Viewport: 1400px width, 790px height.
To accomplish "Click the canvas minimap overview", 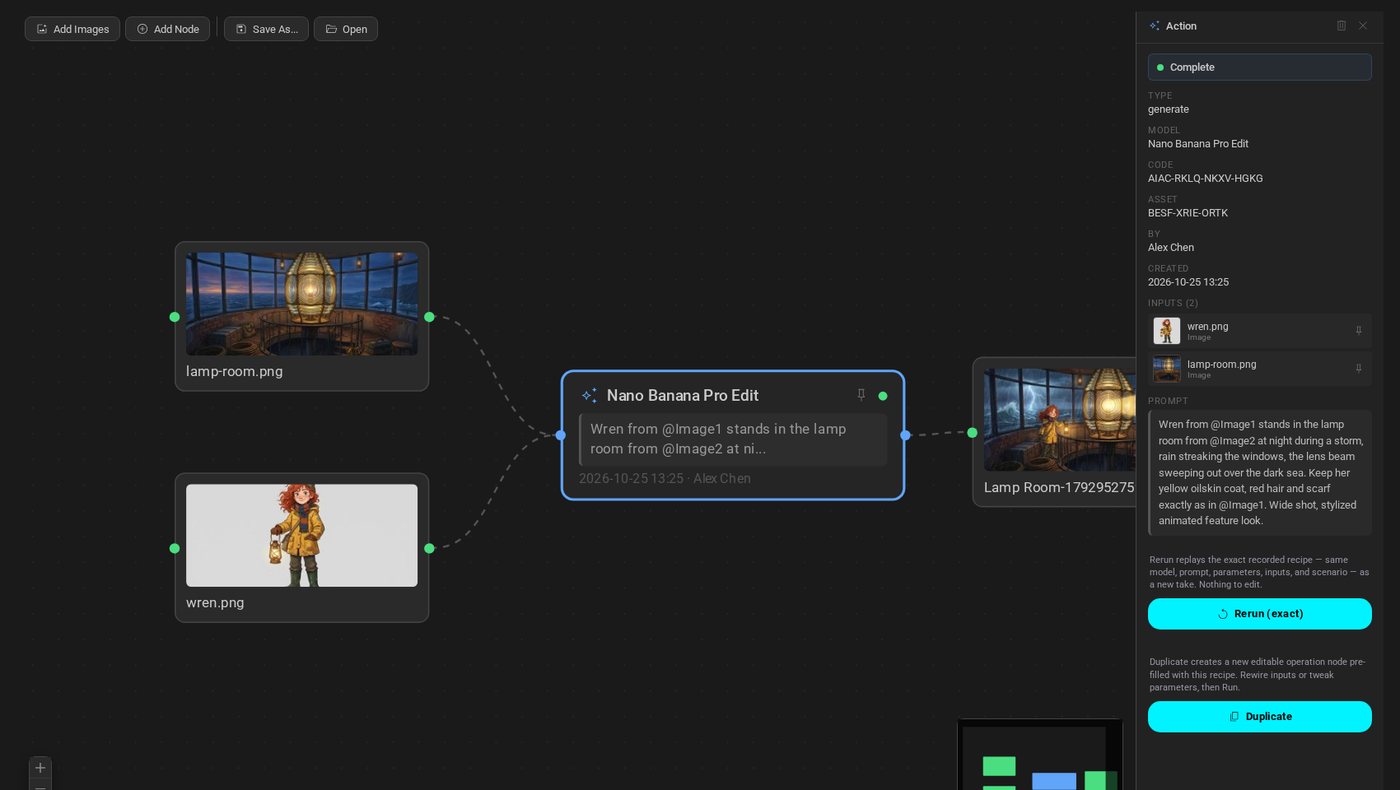I will pos(1040,755).
